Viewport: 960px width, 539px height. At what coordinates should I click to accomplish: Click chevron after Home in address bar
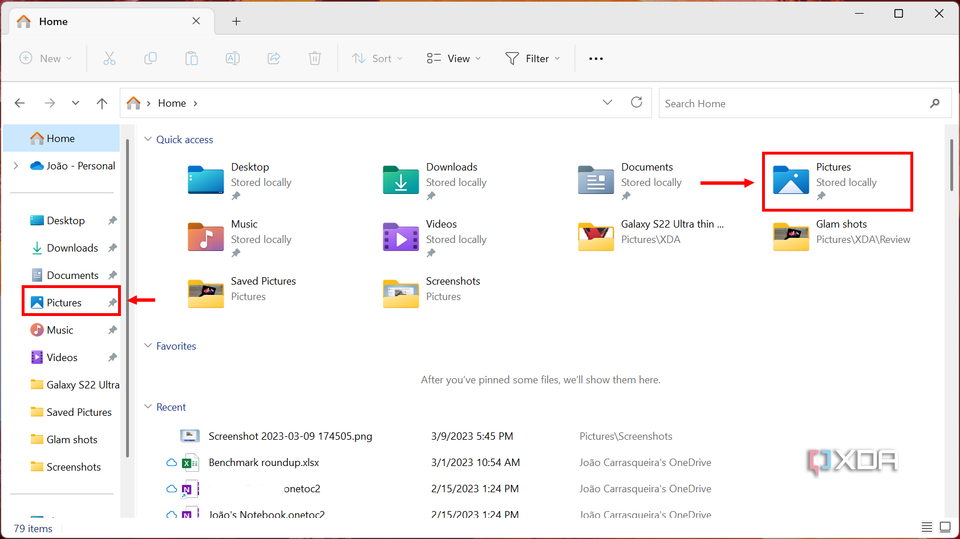(x=195, y=104)
